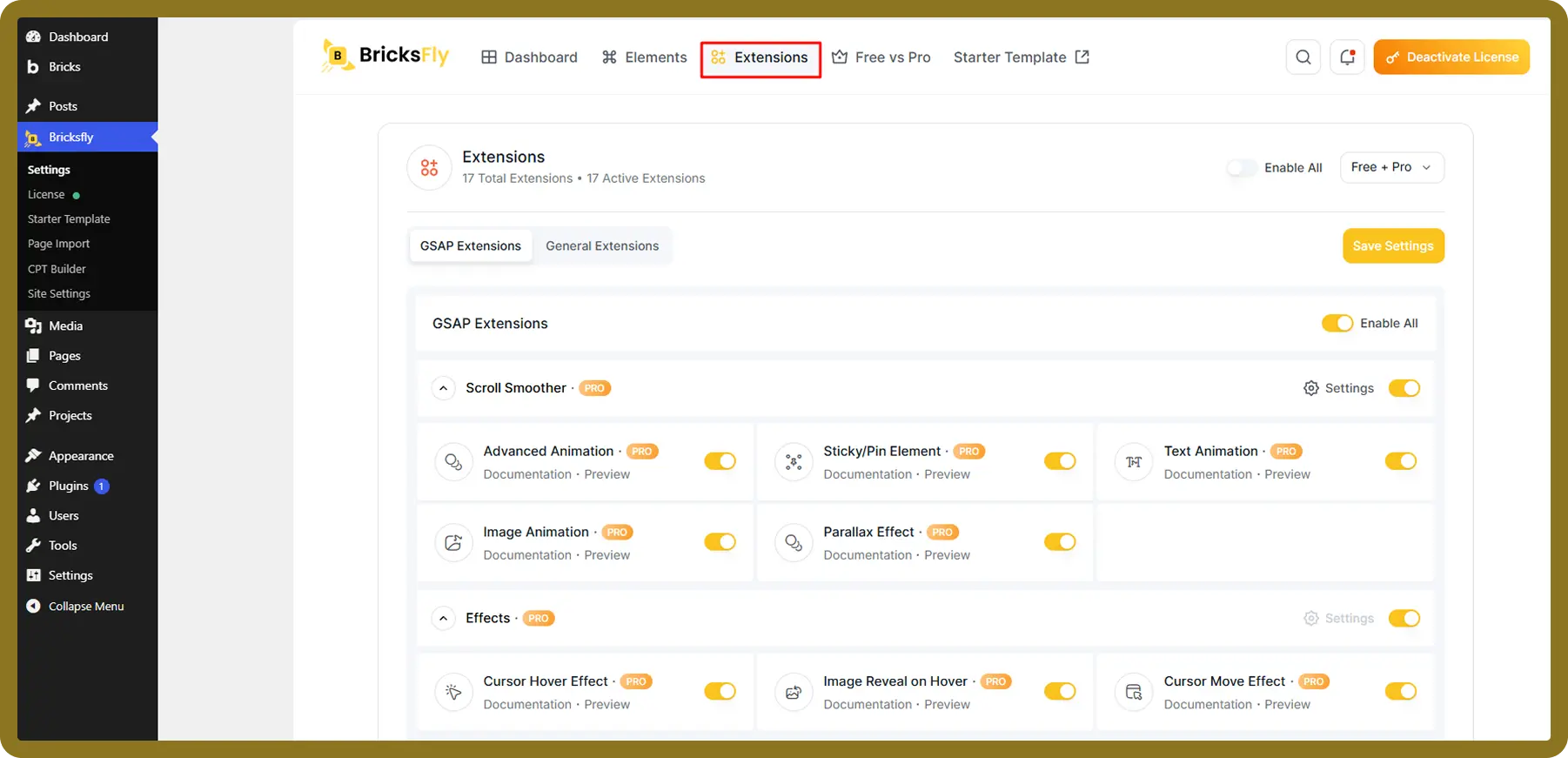Open the notifications bell icon
The height and width of the screenshot is (758, 1568).
[x=1347, y=57]
